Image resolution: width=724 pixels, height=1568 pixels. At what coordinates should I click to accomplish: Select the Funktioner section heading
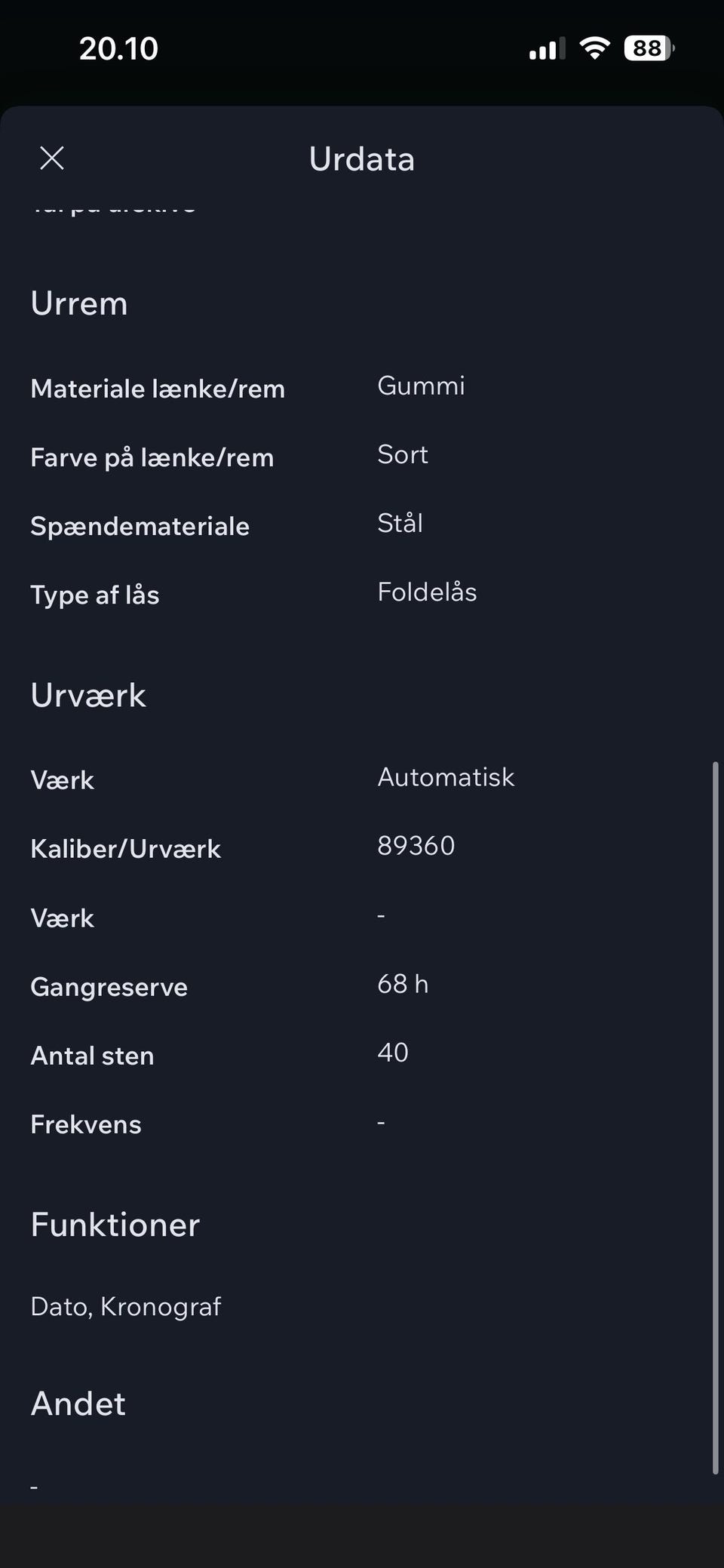tap(115, 1224)
